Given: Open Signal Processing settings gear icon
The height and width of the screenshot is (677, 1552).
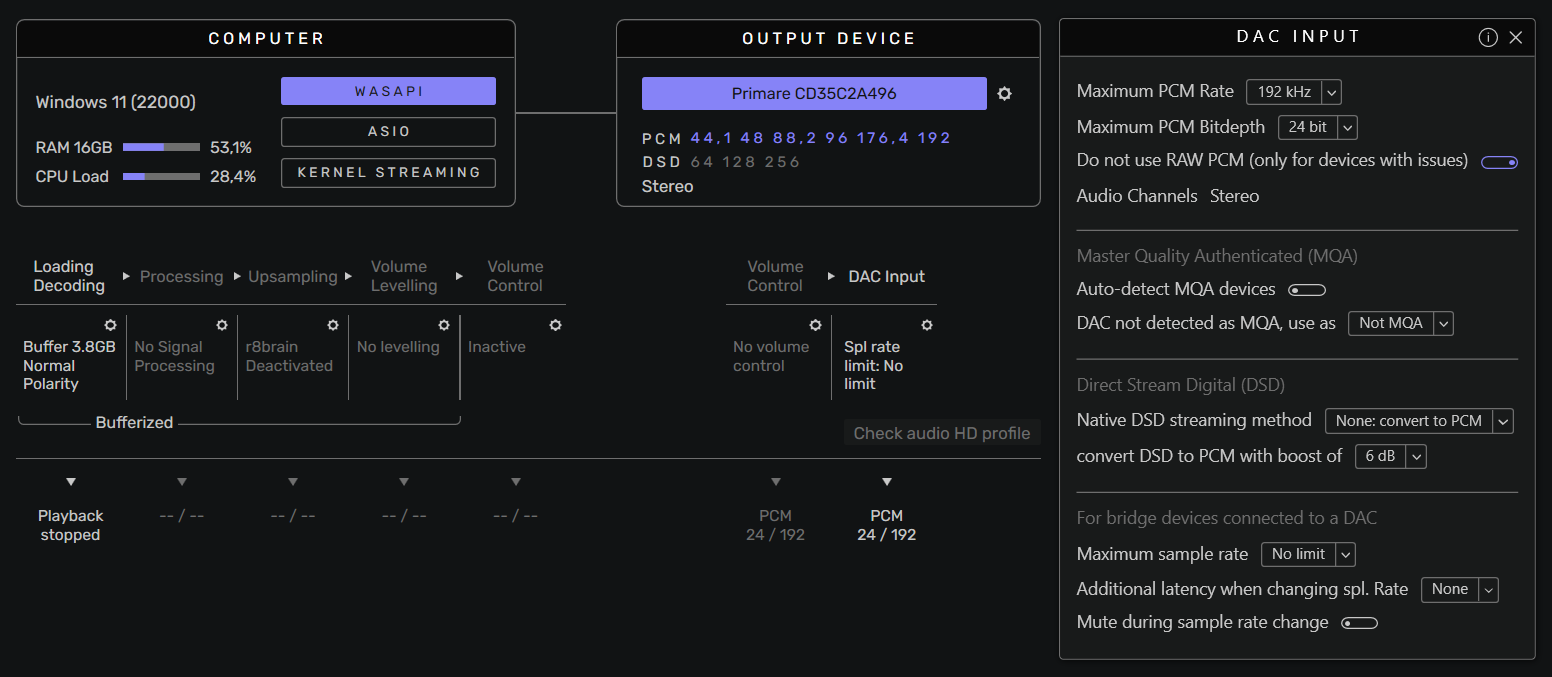Looking at the screenshot, I should 222,325.
